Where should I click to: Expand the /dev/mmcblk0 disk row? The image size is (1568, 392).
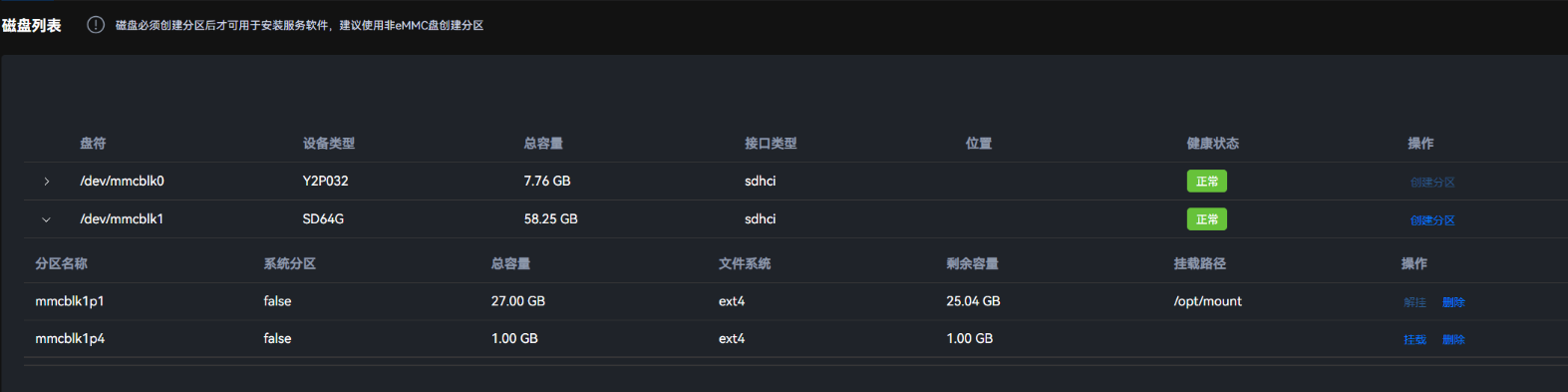[x=47, y=182]
